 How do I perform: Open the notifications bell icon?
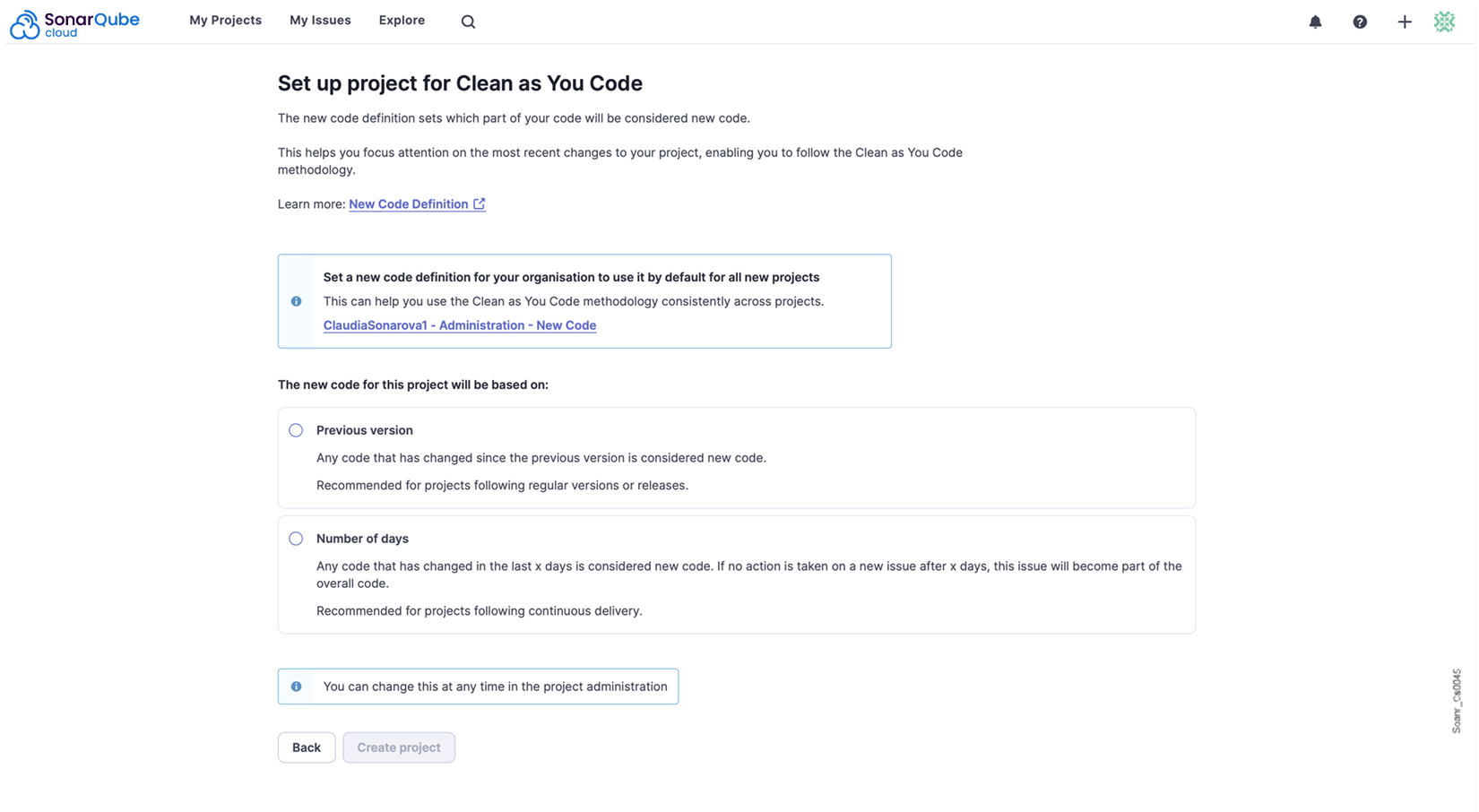(1316, 22)
